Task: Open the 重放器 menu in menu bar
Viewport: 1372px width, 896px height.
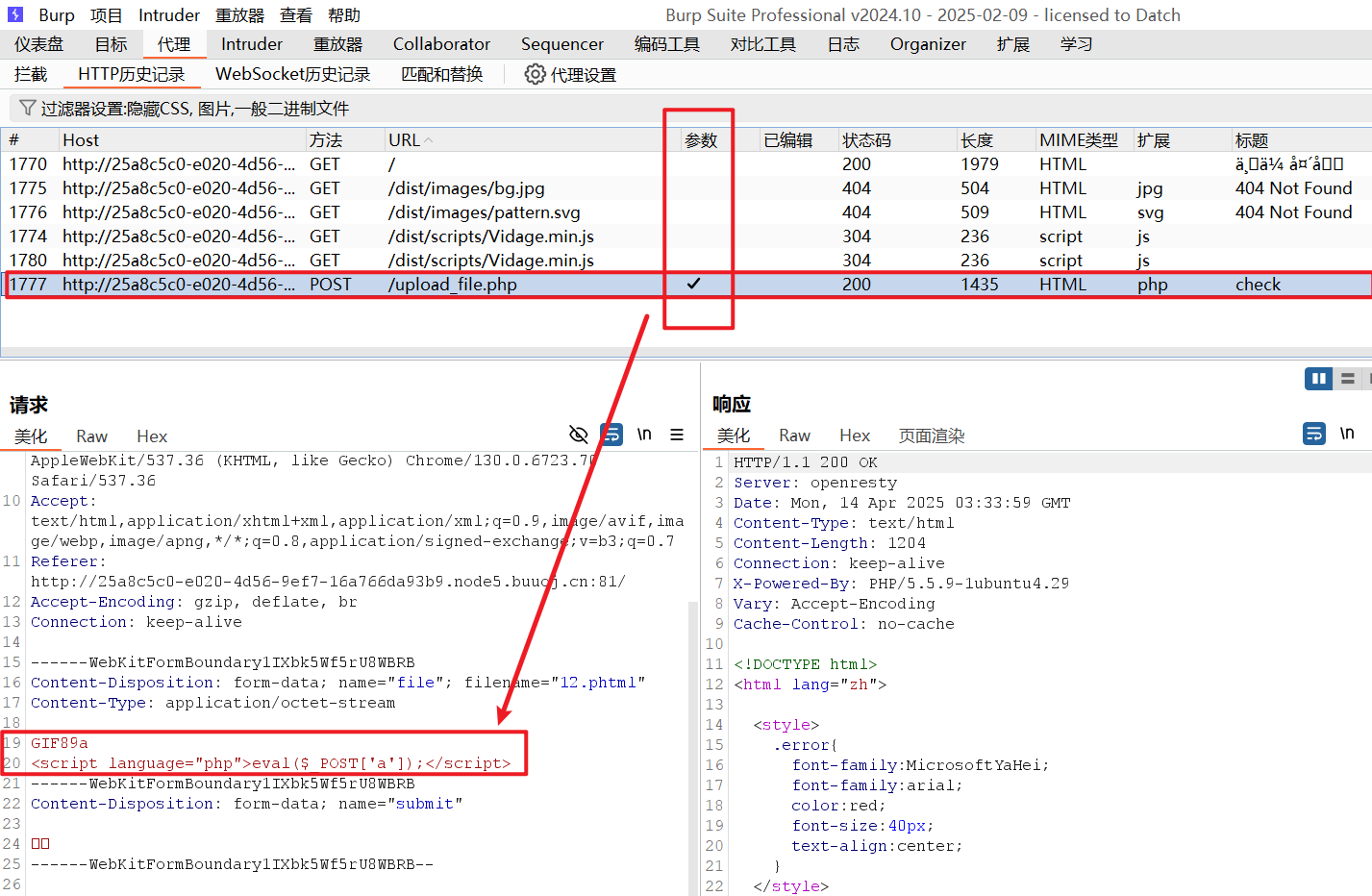Action: (240, 15)
